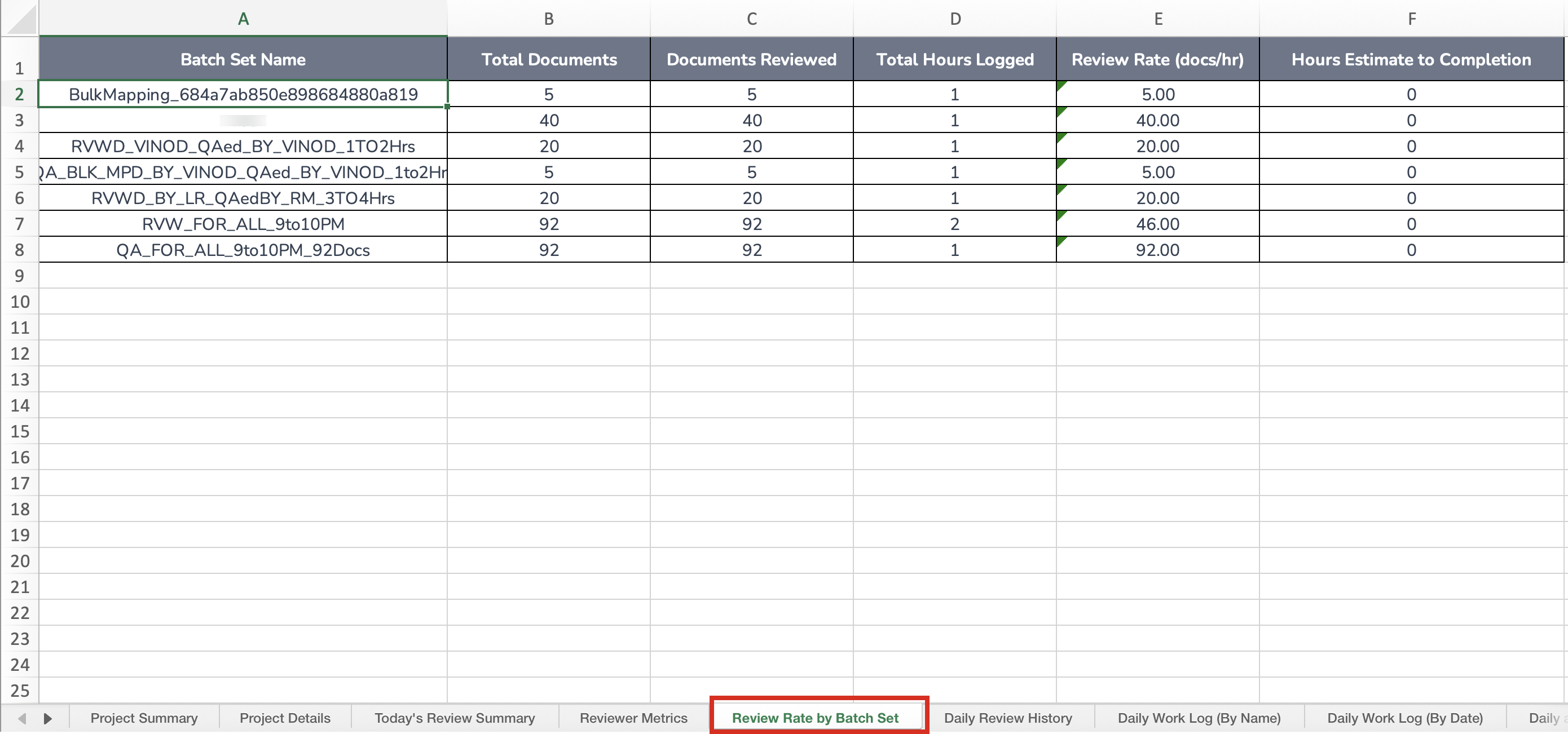The height and width of the screenshot is (734, 1568).
Task: Select row 7 header
Action: tap(20, 224)
